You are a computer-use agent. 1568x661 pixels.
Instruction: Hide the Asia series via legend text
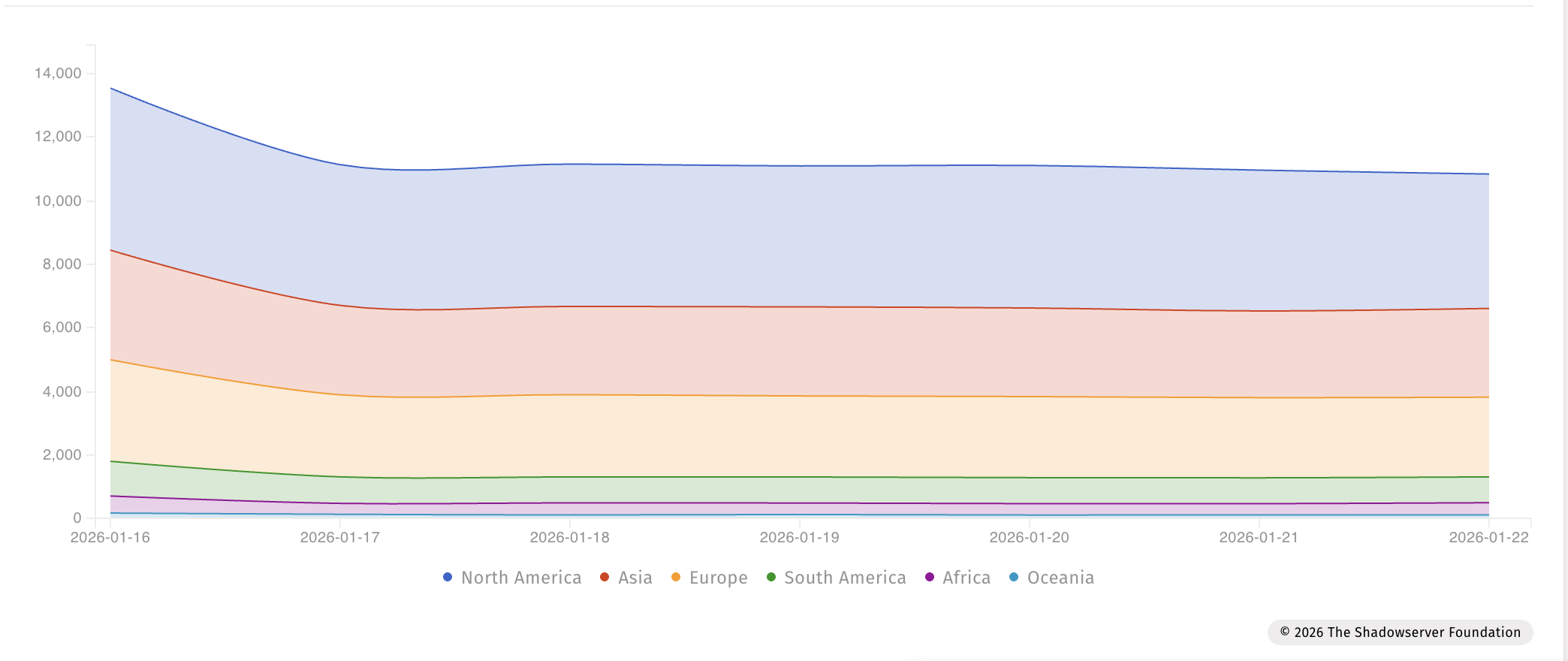(635, 578)
